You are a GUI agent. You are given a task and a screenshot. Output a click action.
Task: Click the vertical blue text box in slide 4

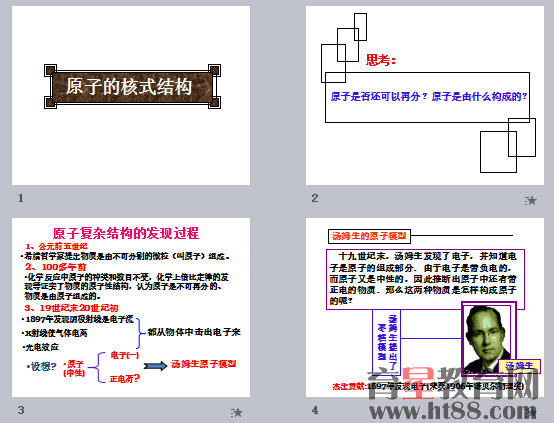[387, 342]
